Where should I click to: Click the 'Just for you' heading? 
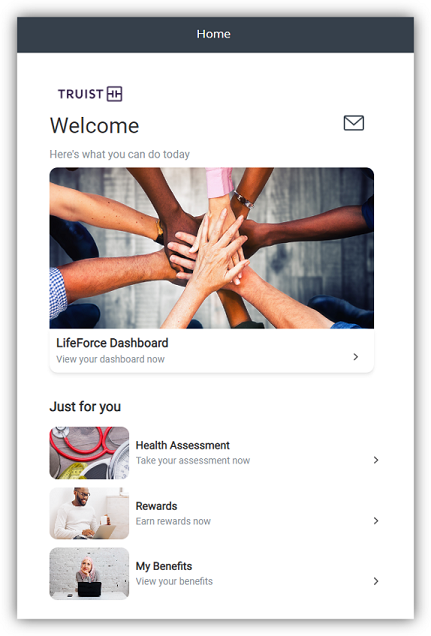pyautogui.click(x=85, y=406)
